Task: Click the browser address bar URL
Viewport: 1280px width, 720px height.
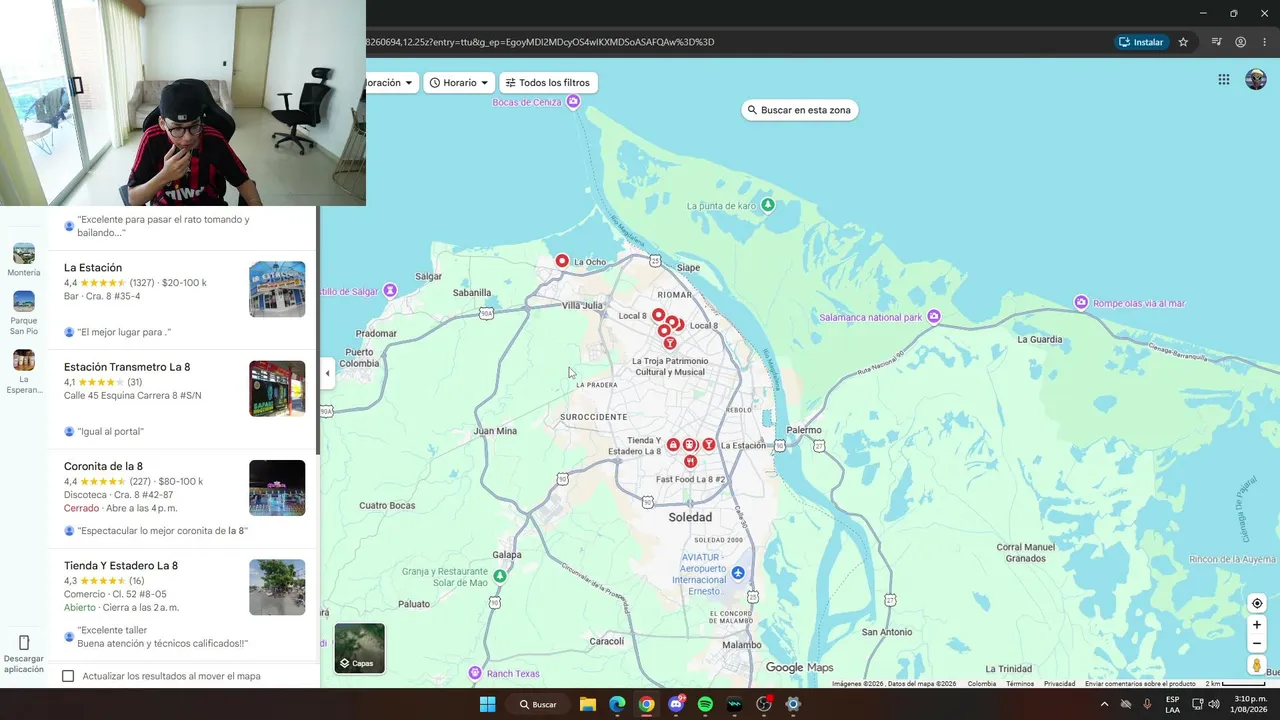Action: point(540,42)
